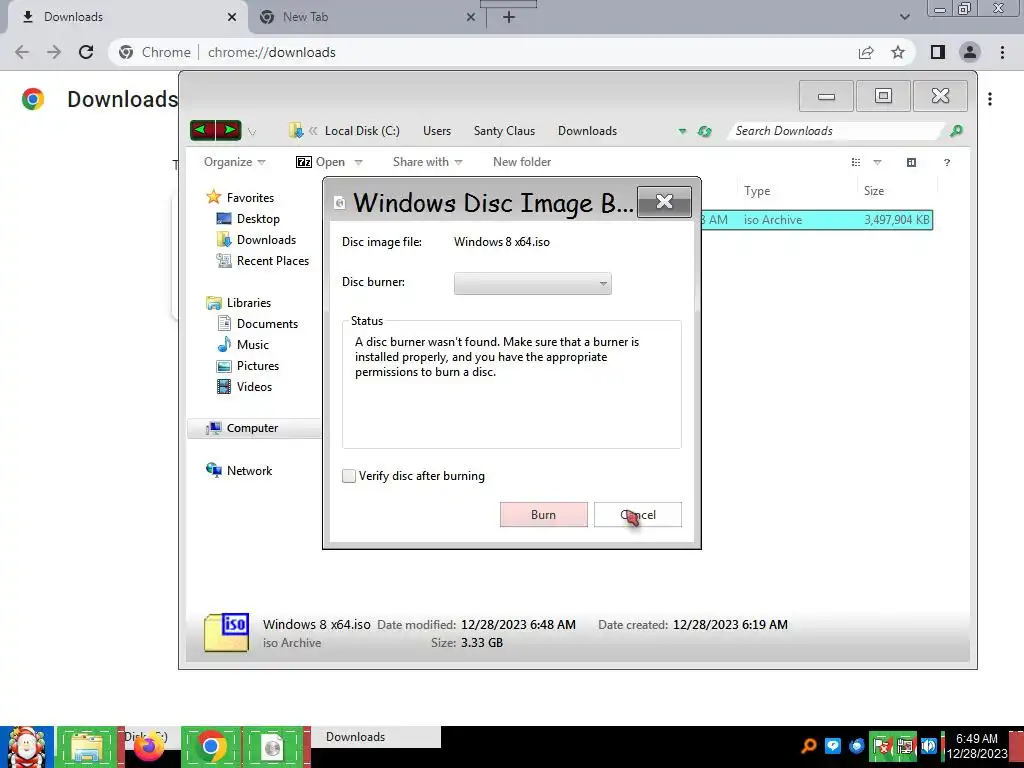Click the Chrome taskbar icon
The height and width of the screenshot is (768, 1024).
click(210, 747)
